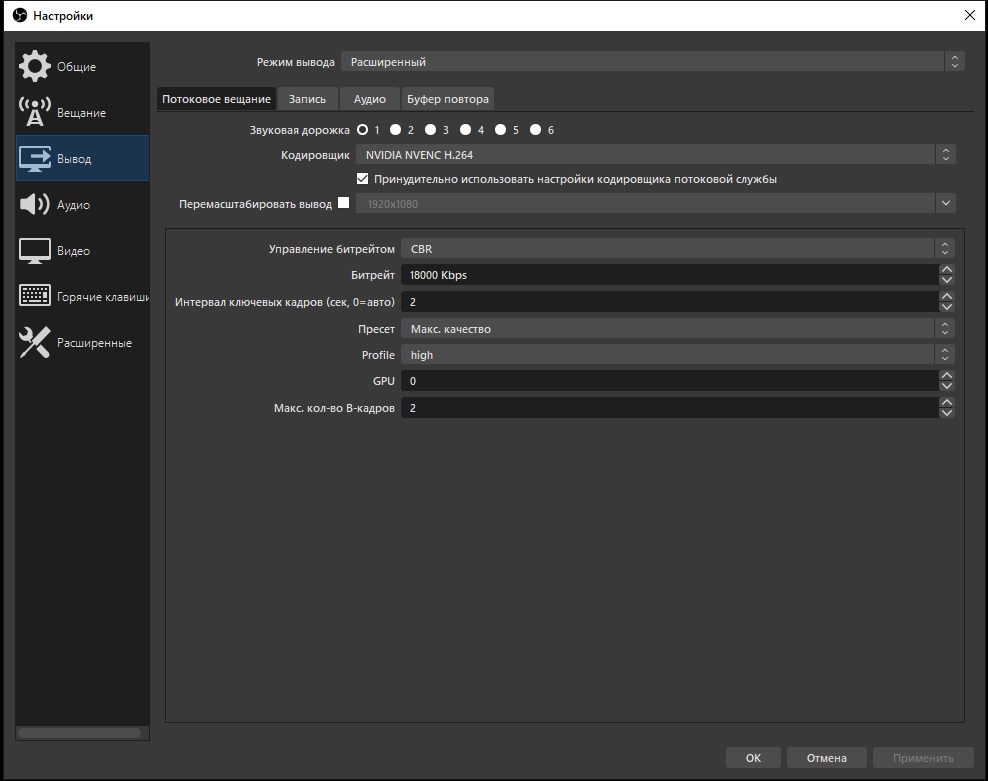This screenshot has height=781, width=988.
Task: Open the Расширенные tools icon
Action: tap(34, 342)
